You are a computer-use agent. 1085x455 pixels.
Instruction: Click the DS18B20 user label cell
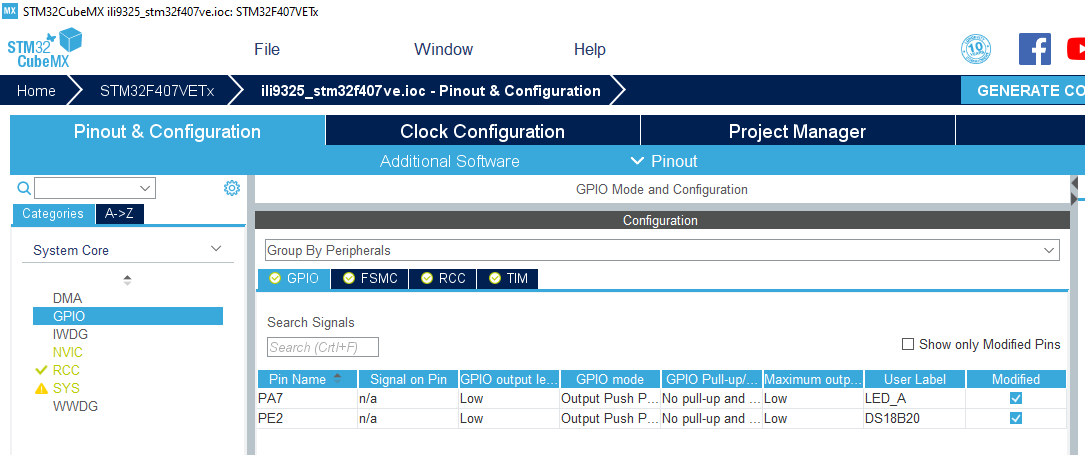click(915, 418)
